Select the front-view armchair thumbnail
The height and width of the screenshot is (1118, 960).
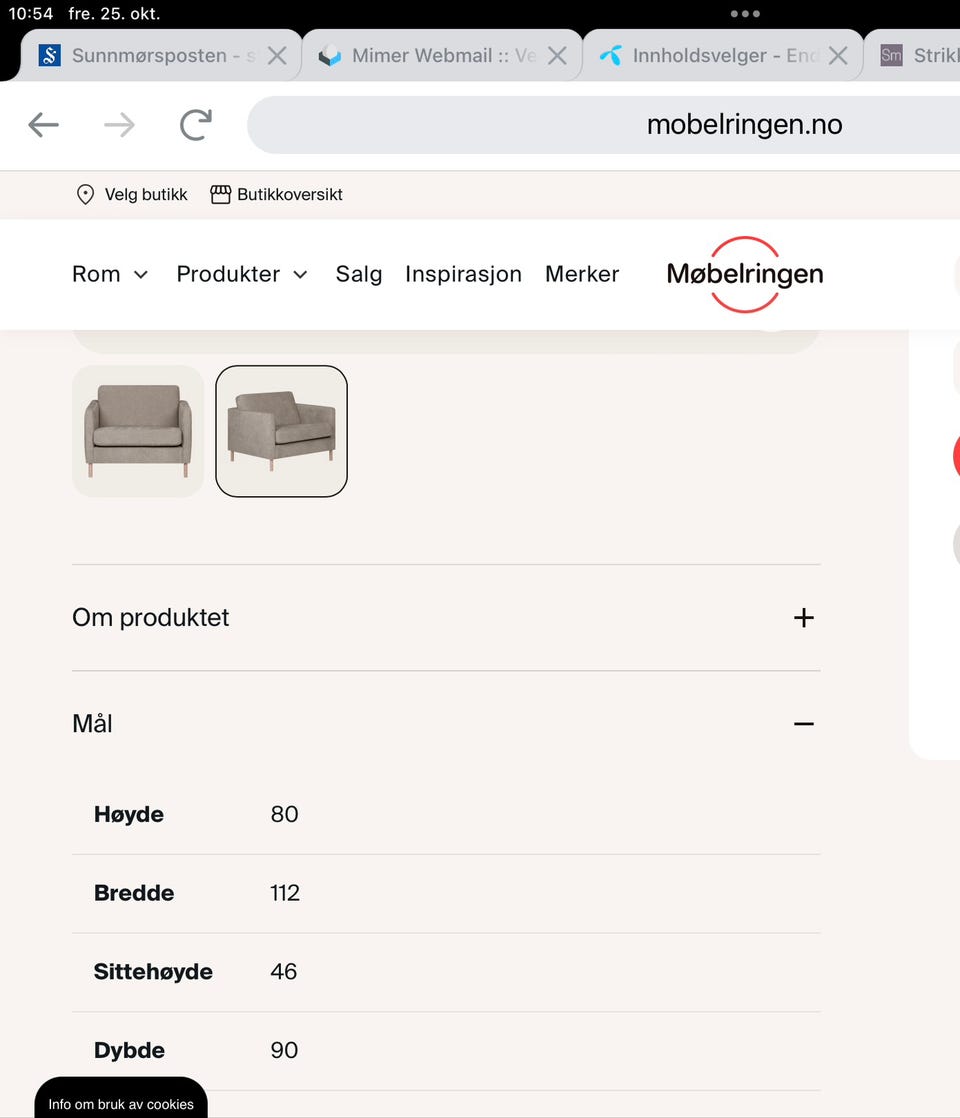click(x=138, y=431)
